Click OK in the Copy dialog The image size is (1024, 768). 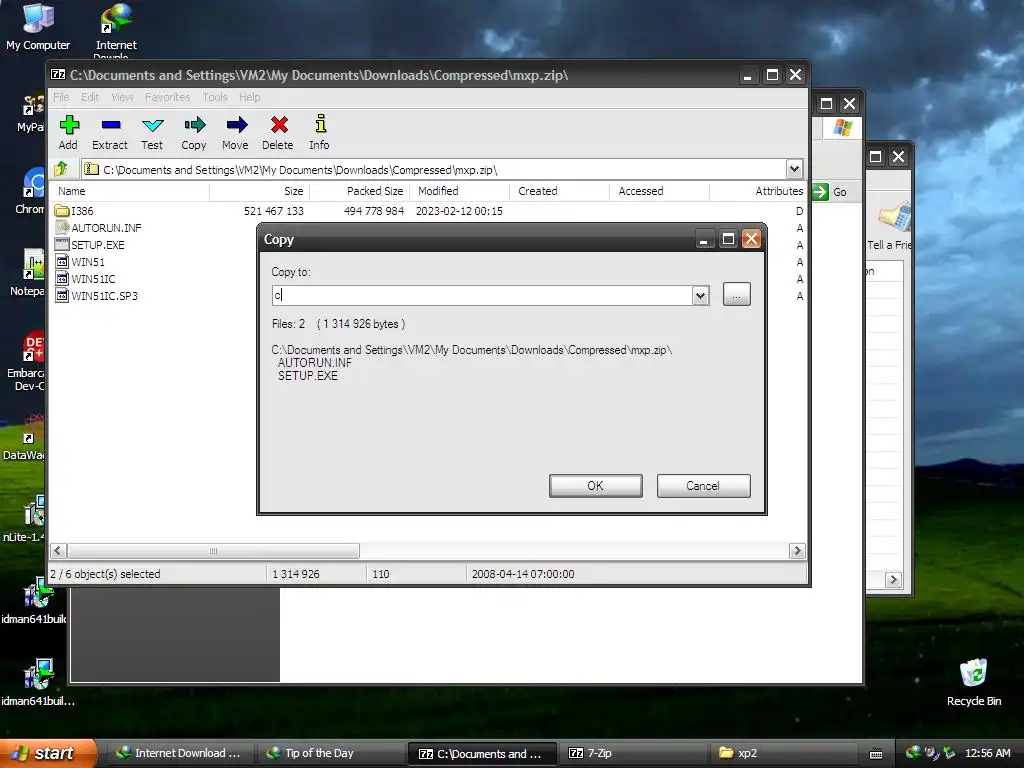pyautogui.click(x=596, y=486)
